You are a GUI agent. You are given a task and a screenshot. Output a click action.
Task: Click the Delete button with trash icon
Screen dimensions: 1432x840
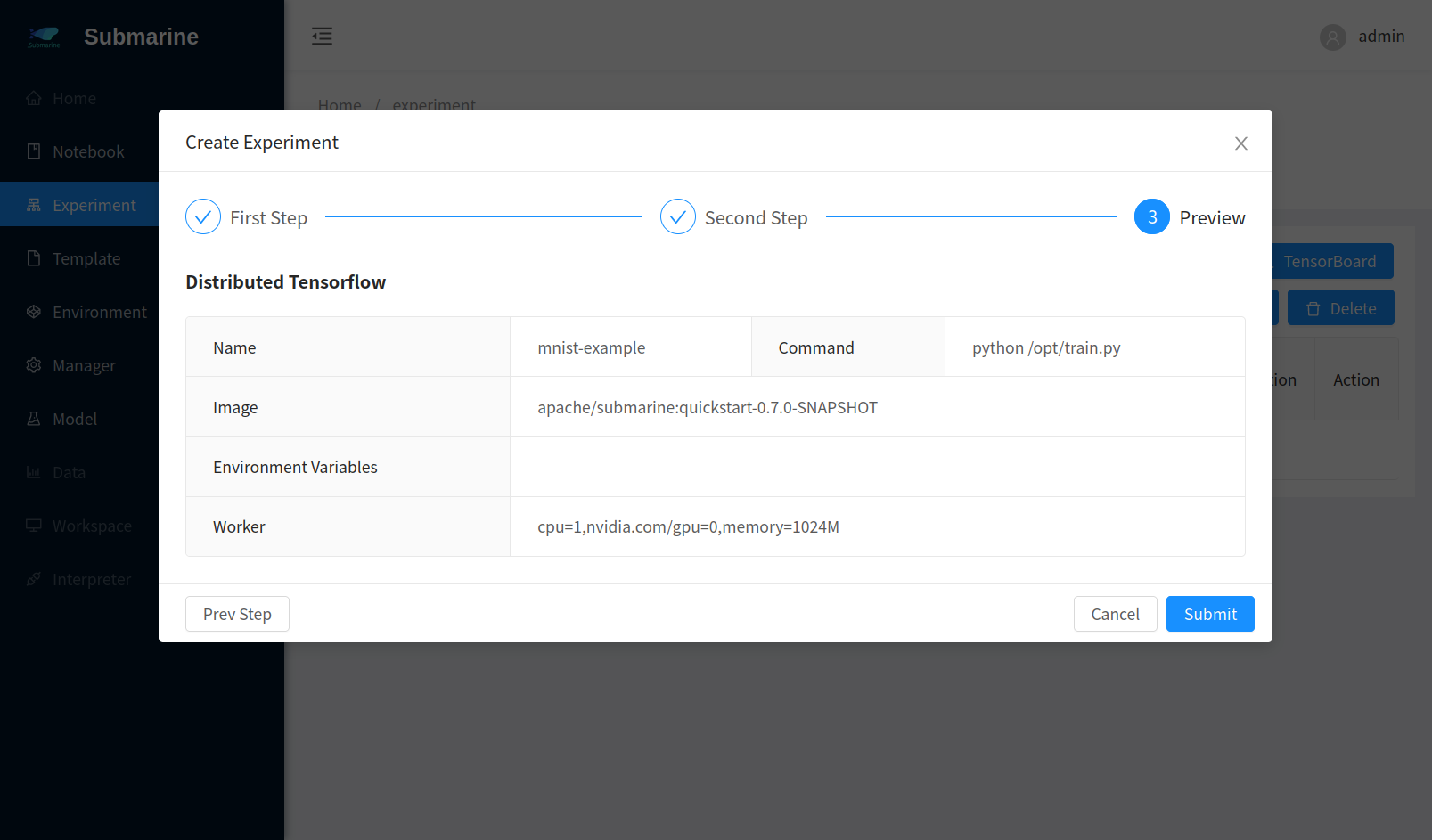pyautogui.click(x=1340, y=308)
